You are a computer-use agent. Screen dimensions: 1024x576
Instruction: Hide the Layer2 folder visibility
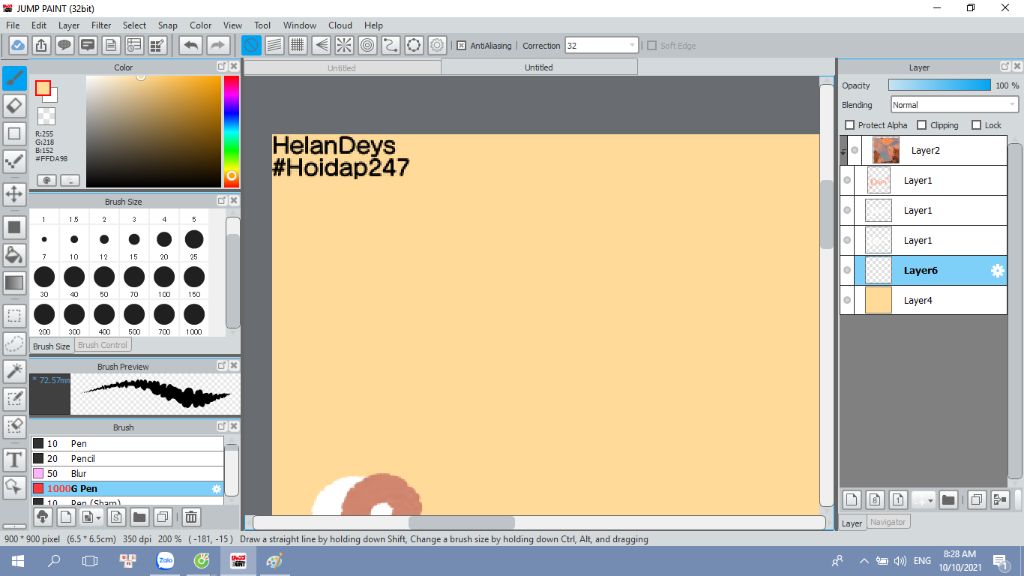(x=854, y=150)
